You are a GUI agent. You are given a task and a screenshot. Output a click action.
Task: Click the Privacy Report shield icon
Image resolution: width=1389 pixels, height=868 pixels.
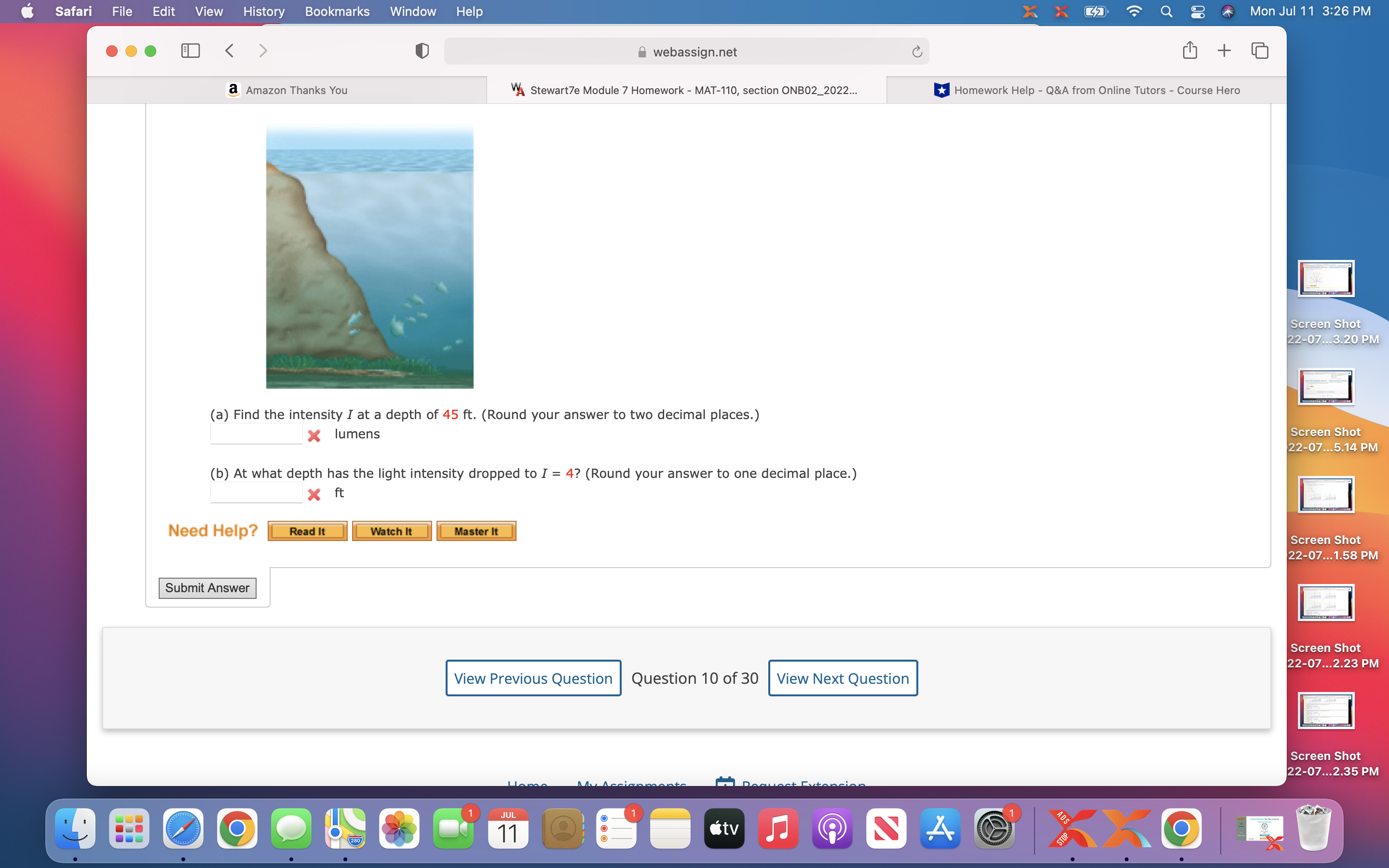(x=422, y=51)
